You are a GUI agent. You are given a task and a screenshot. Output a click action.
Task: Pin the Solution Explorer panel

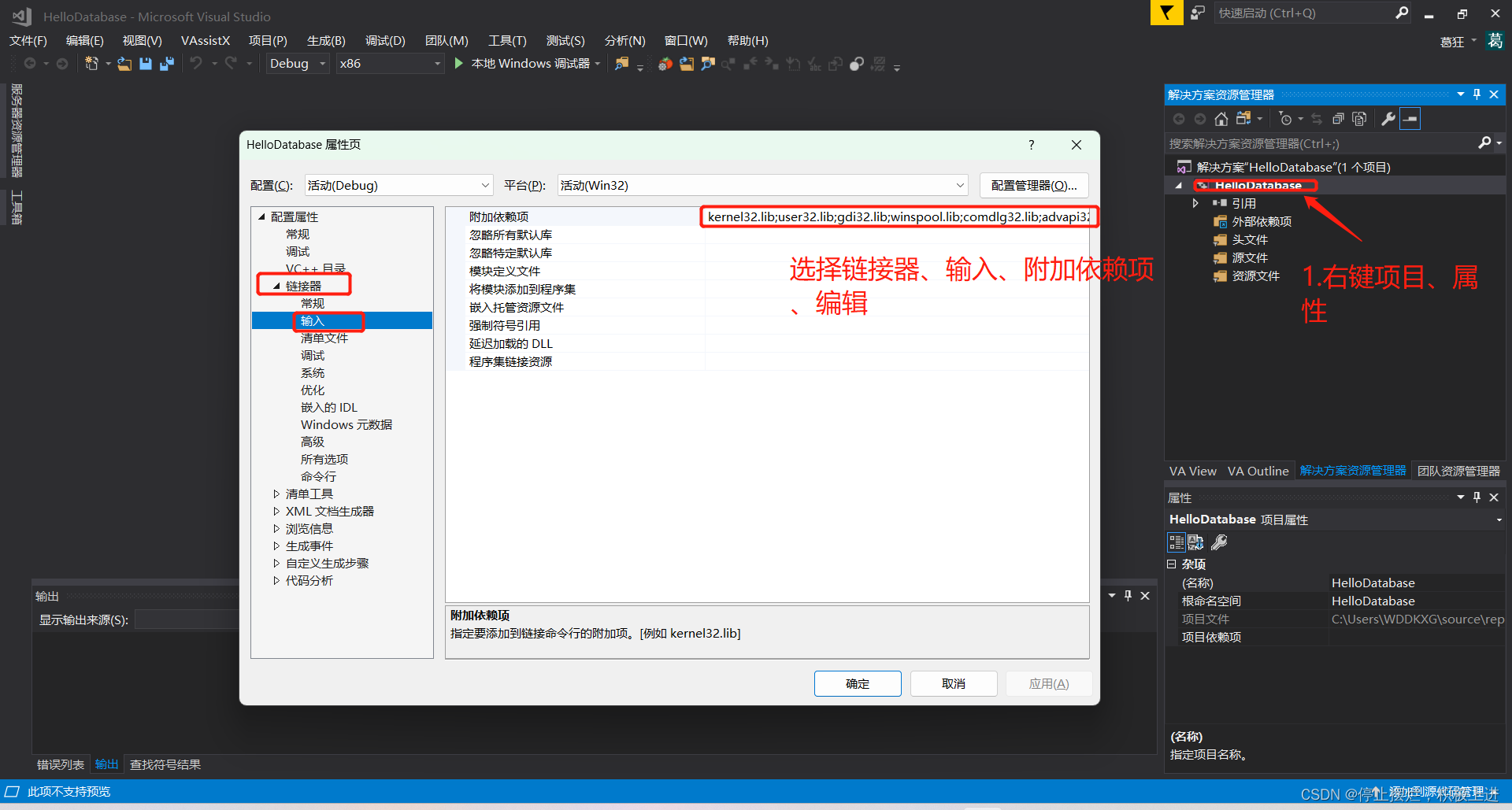click(1477, 94)
